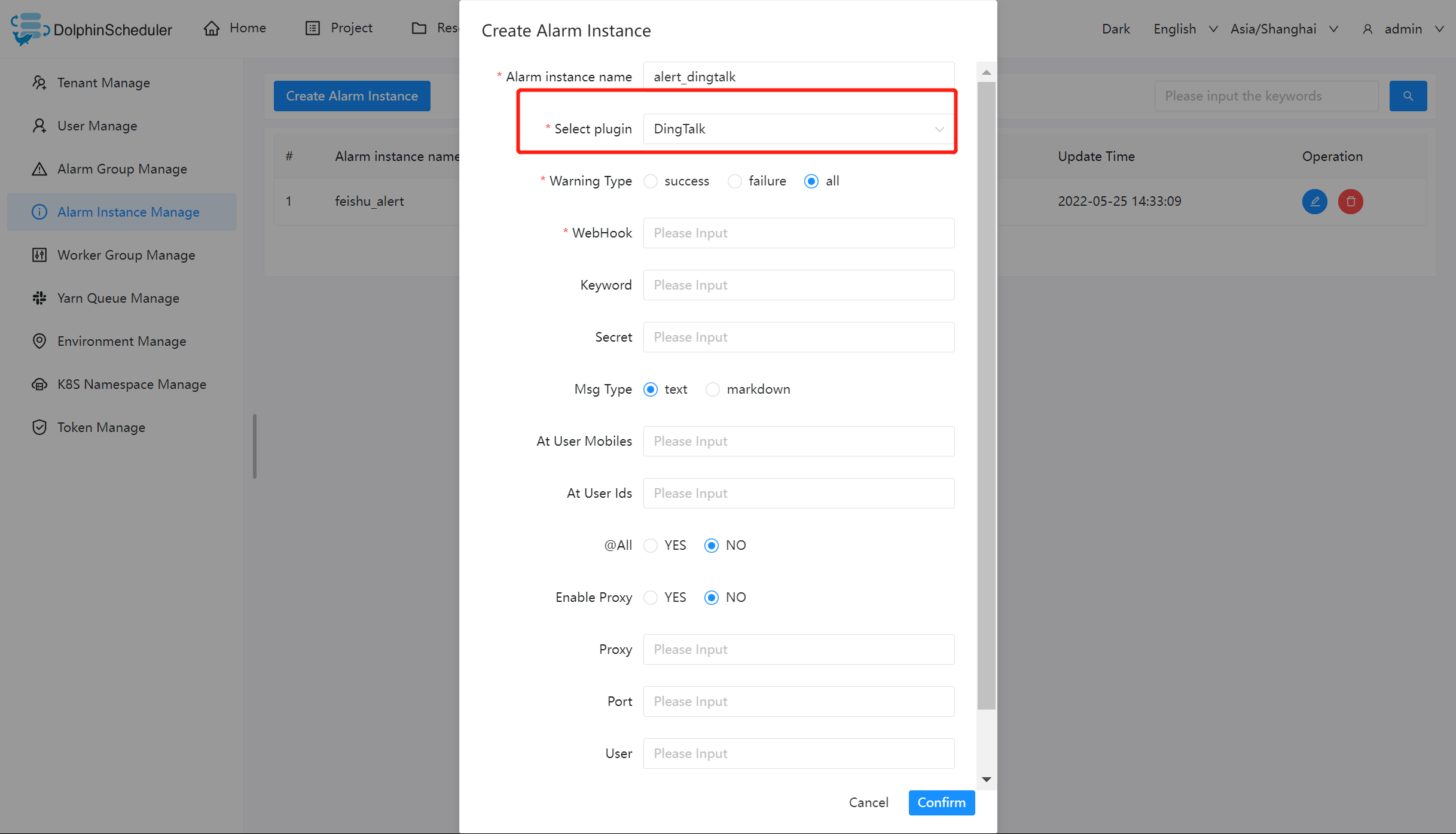Open the Project menu item

(339, 28)
